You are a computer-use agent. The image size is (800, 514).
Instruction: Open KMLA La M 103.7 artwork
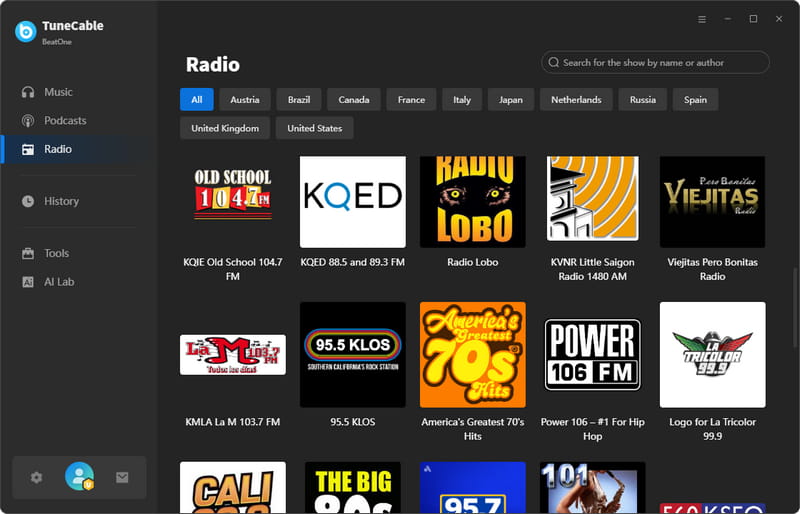point(233,355)
